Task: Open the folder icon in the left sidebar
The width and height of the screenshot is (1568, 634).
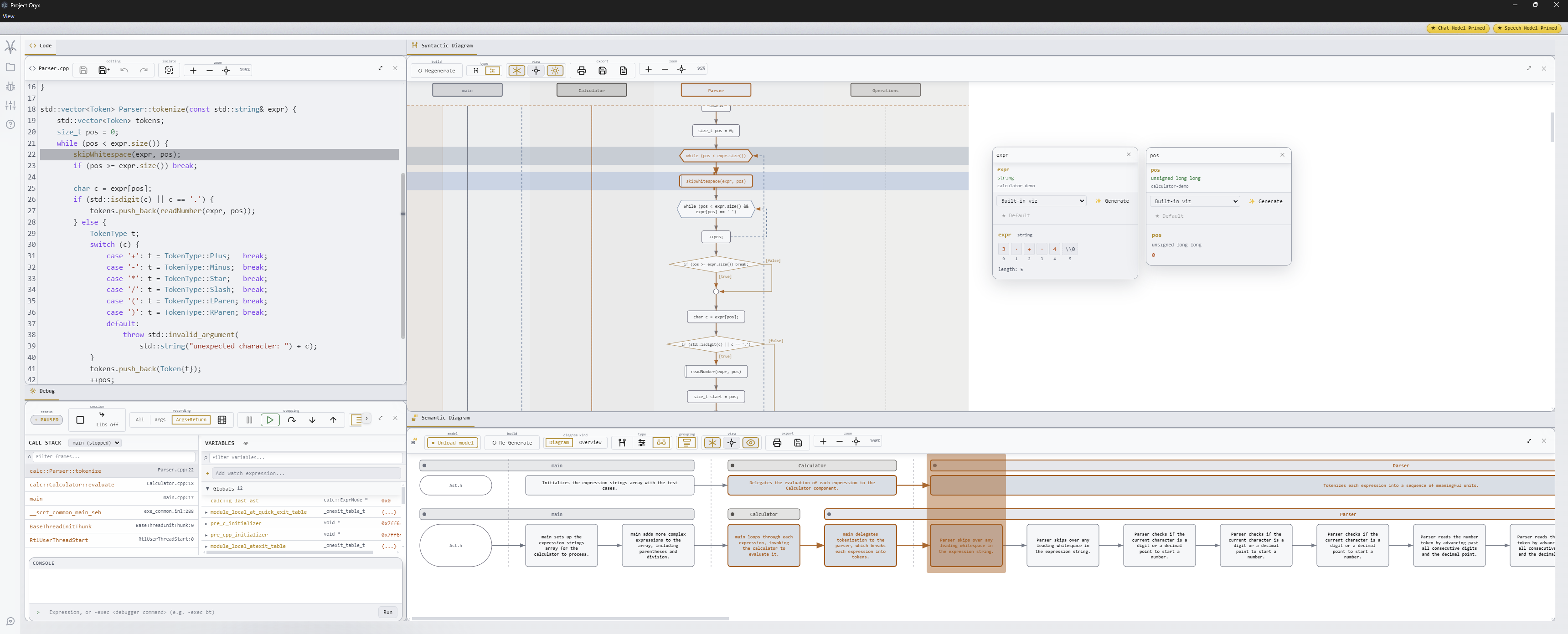Action: [10, 67]
